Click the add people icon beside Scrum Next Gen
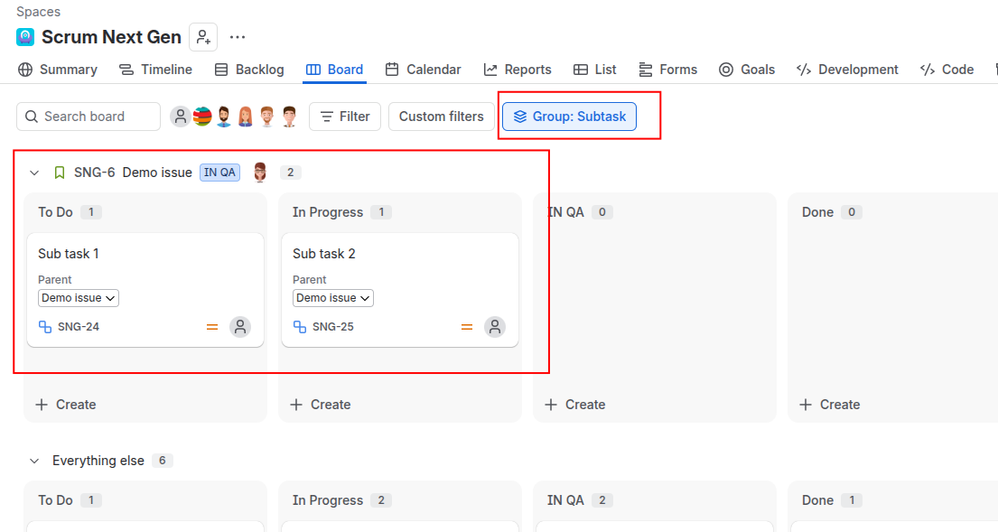This screenshot has height=532, width=998. pos(203,37)
